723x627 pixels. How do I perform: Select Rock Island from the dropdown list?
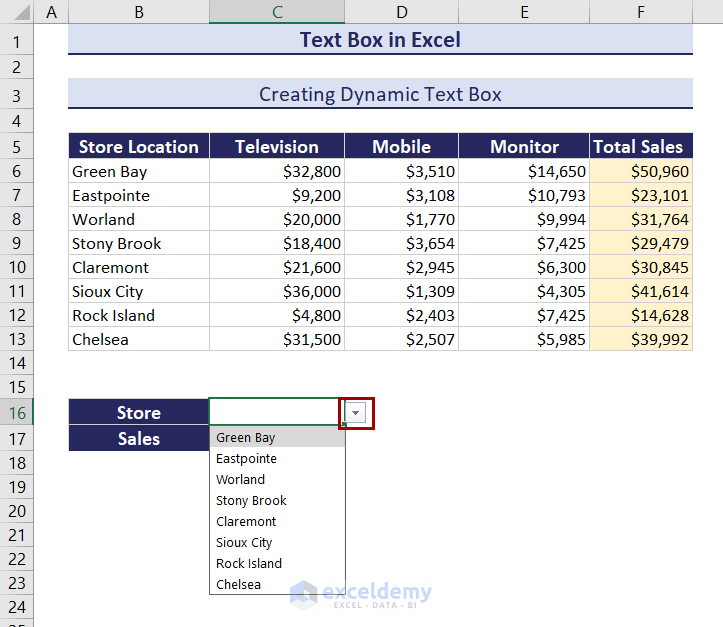click(249, 563)
